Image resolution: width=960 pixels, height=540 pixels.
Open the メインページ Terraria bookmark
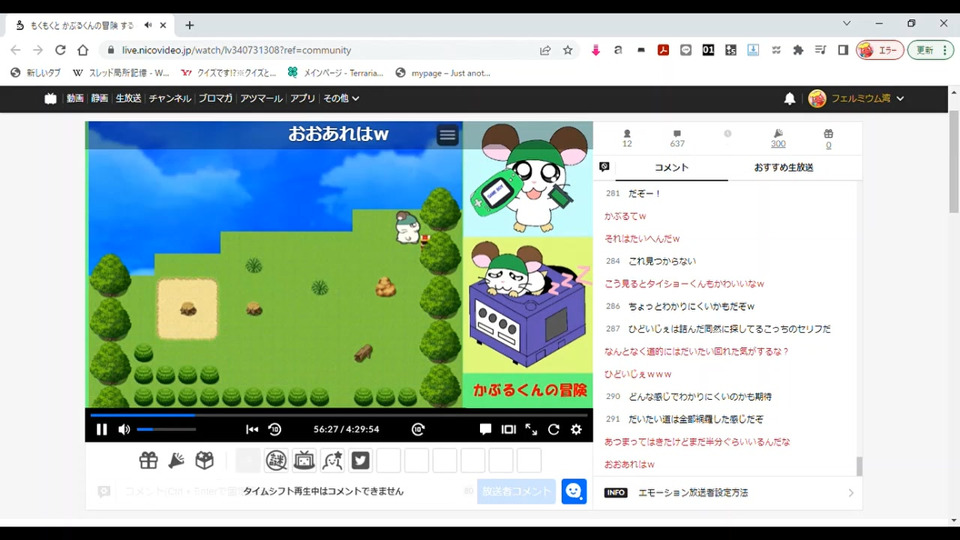(x=336, y=73)
